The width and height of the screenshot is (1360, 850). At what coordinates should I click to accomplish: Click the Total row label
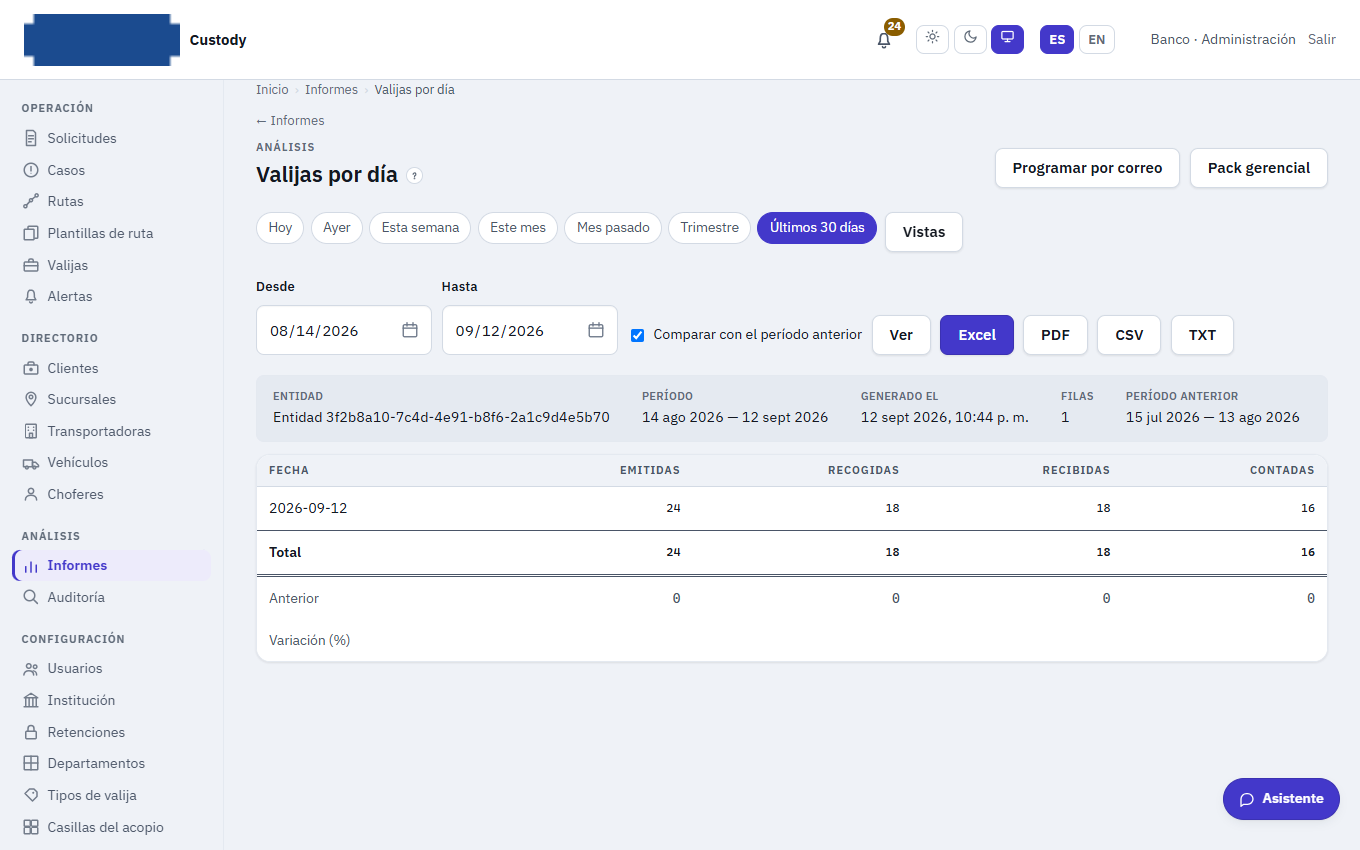pos(285,552)
